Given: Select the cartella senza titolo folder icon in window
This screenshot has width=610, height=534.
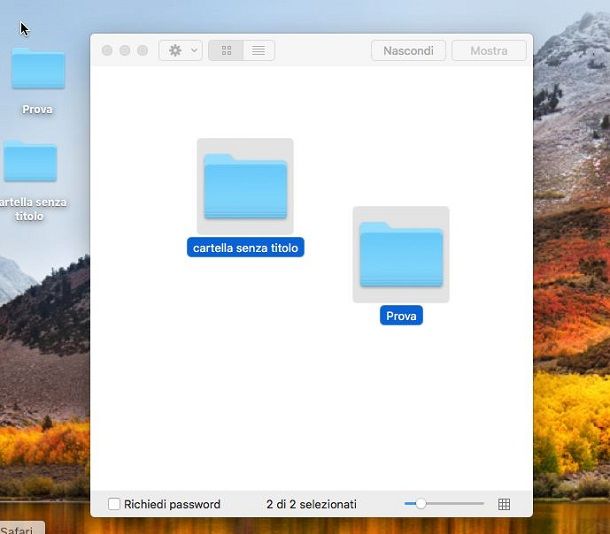Looking at the screenshot, I should click(245, 186).
